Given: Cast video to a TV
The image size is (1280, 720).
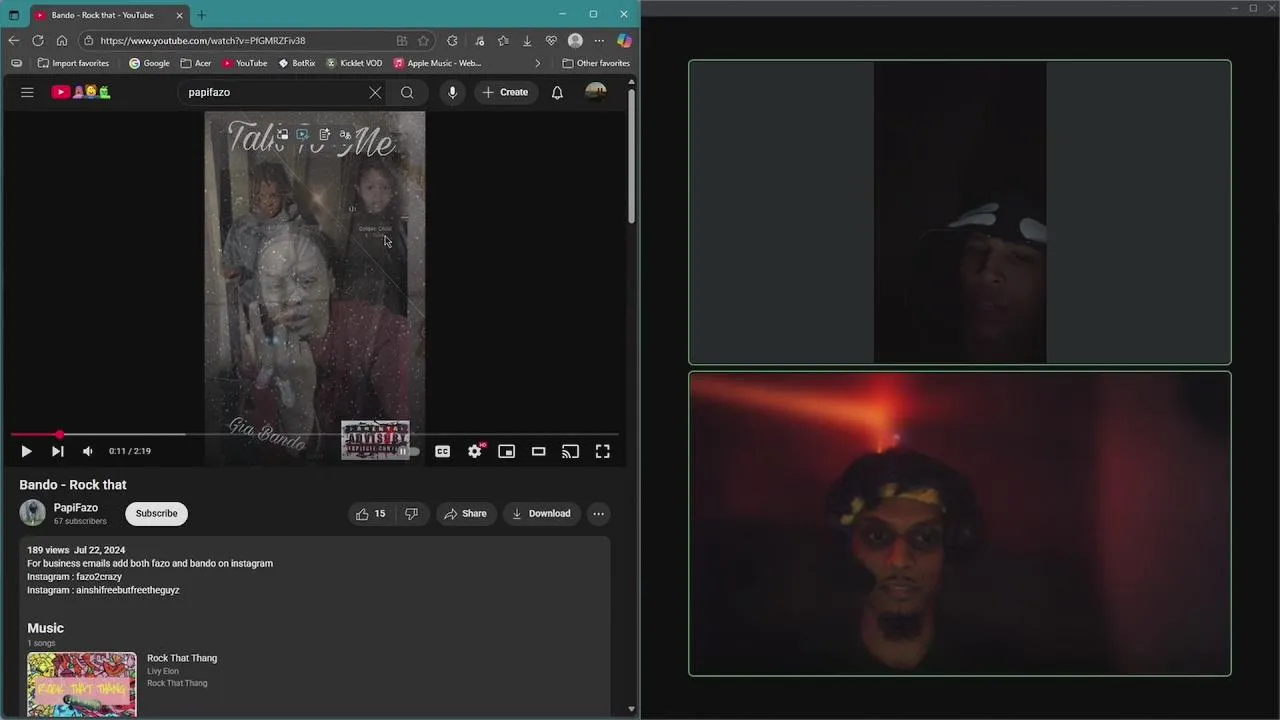Looking at the screenshot, I should pyautogui.click(x=571, y=452).
